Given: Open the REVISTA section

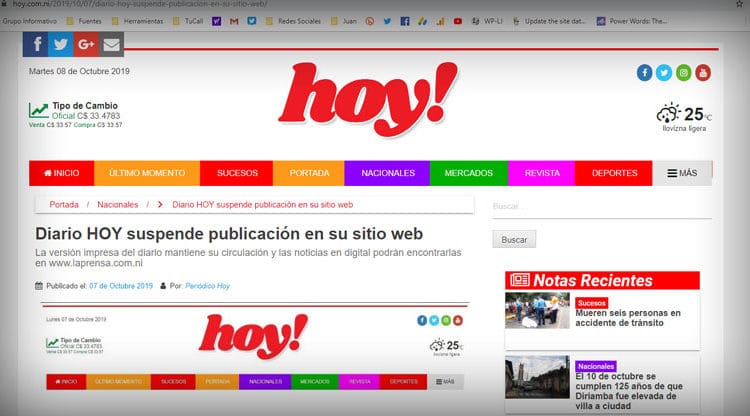Looking at the screenshot, I should 542,173.
